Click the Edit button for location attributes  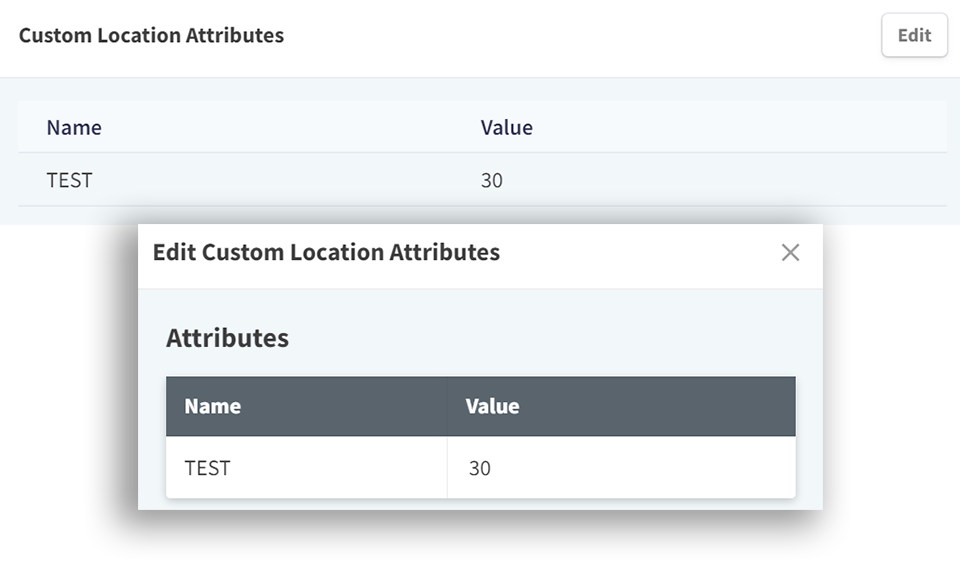914,36
